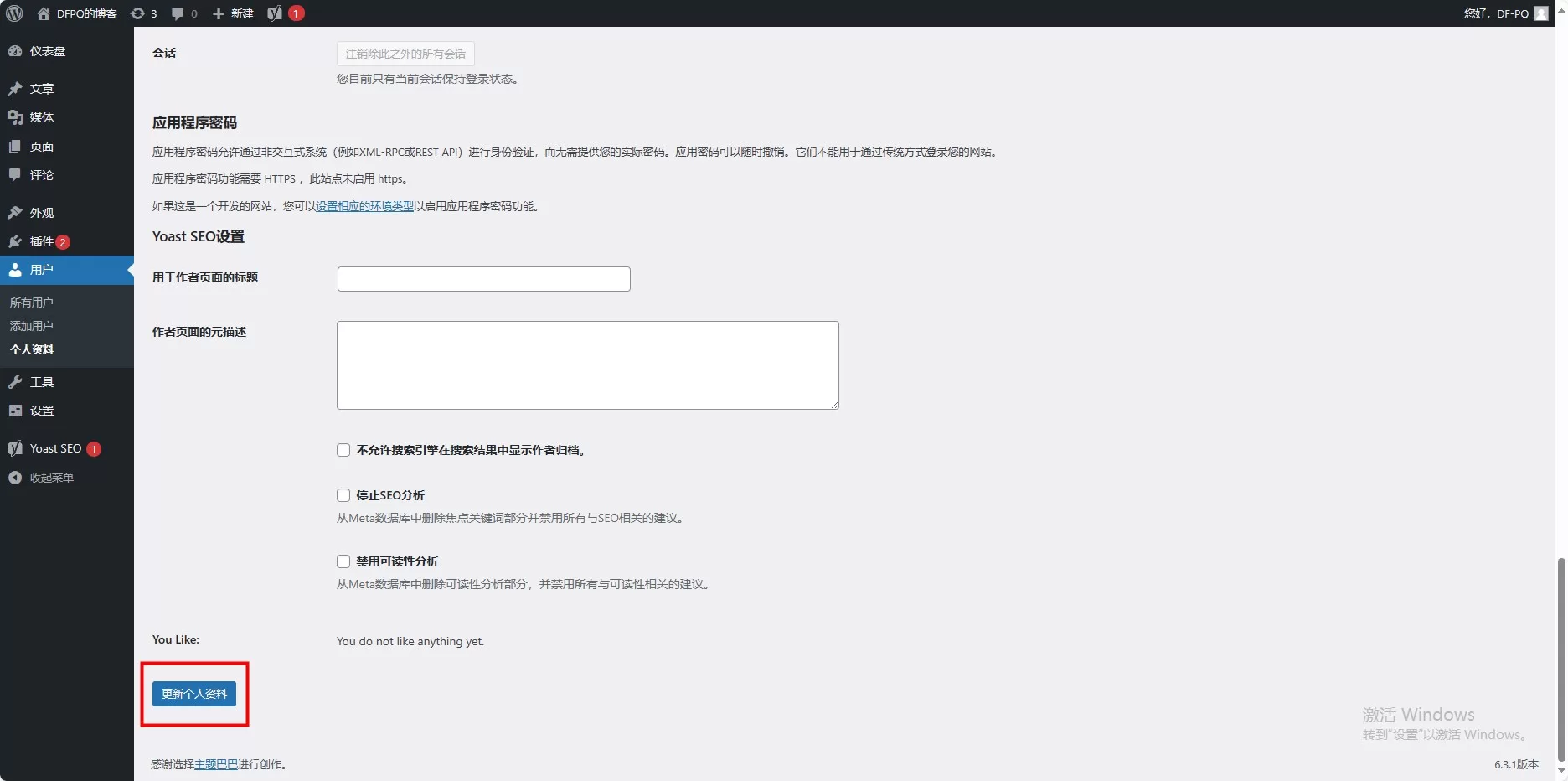
Task: Click the red badge beside Yoast SEO in sidebar
Action: coord(94,449)
